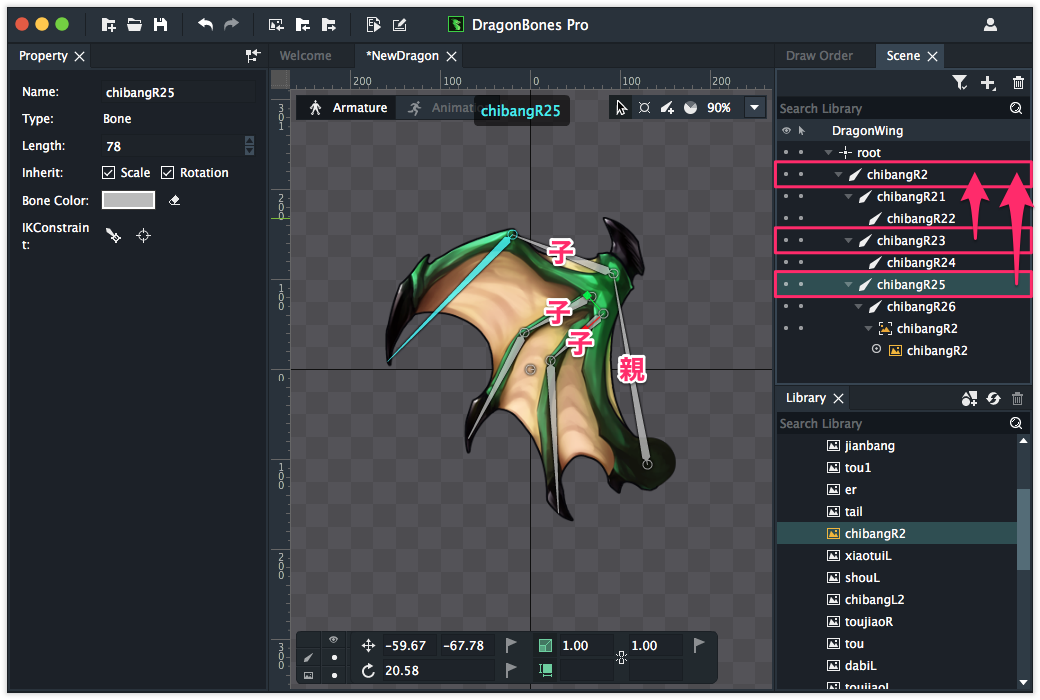Viewport: 1040px width, 700px height.
Task: Click the Library refresh icon
Action: coord(993,398)
